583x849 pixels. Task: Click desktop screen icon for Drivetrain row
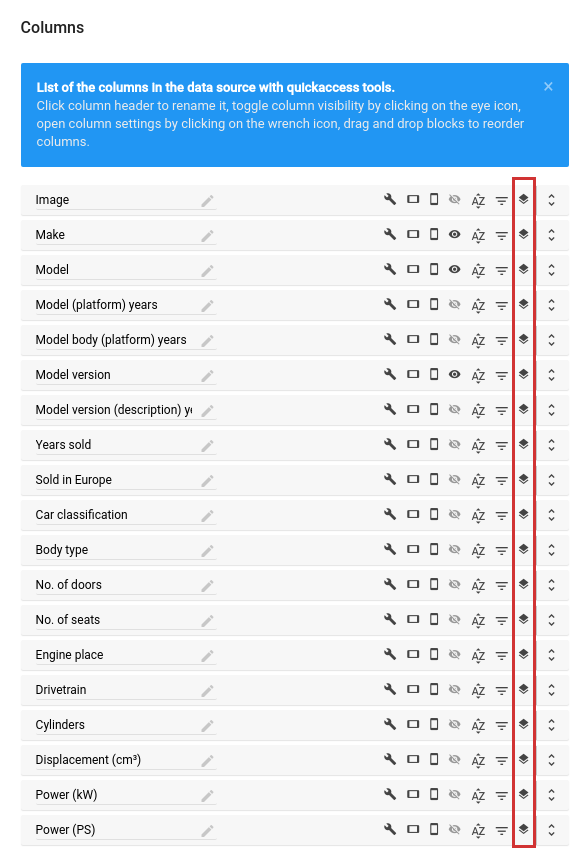(x=413, y=689)
